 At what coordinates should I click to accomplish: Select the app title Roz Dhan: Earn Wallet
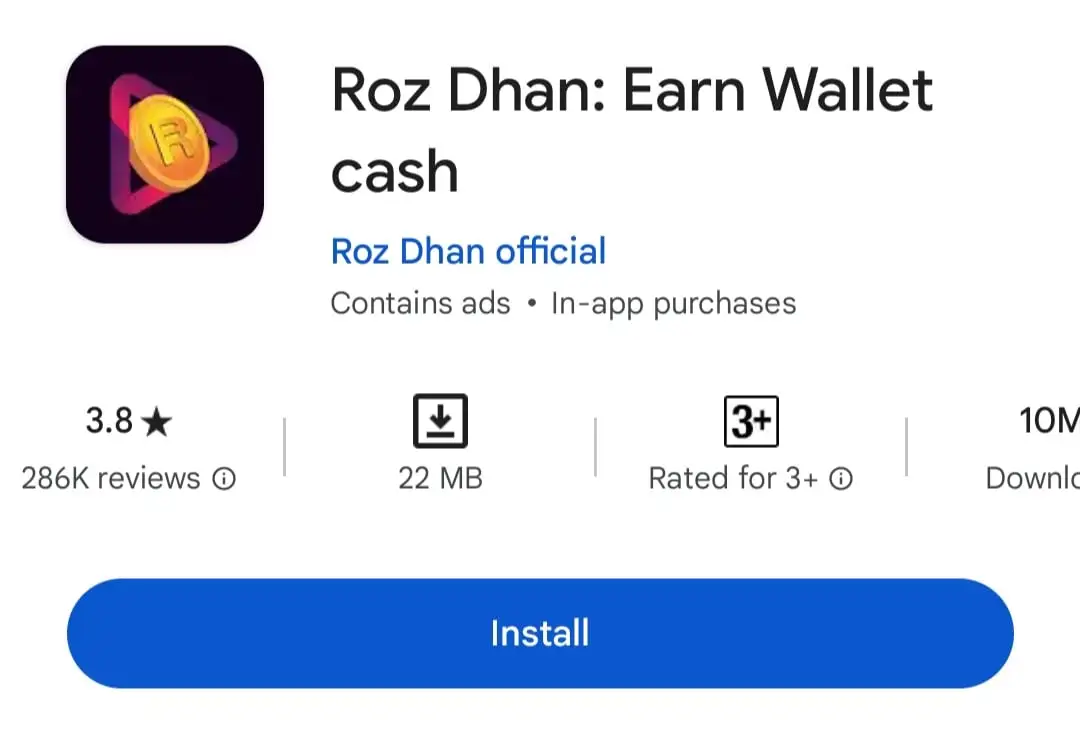coord(632,90)
